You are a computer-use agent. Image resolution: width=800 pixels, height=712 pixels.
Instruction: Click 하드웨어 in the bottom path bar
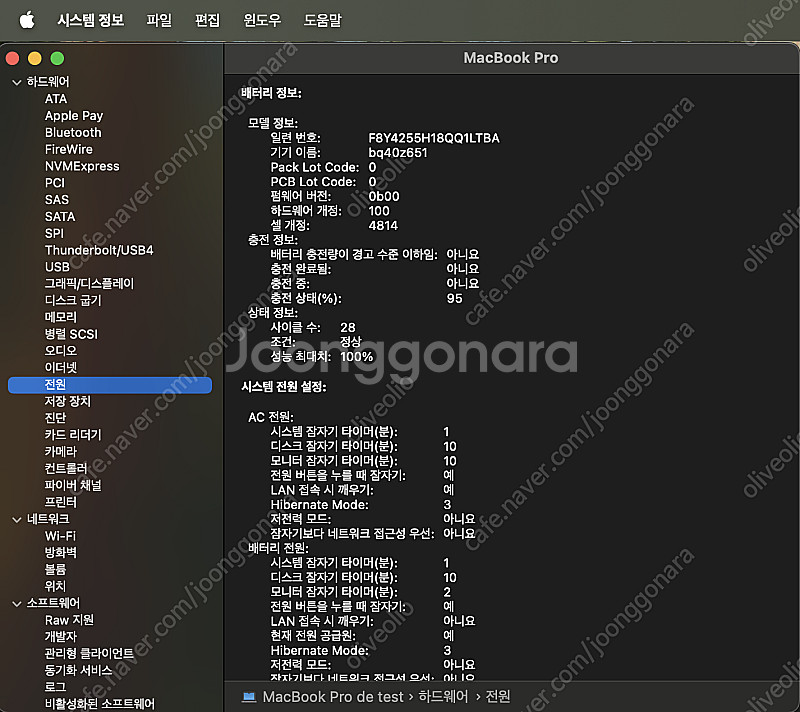point(443,697)
